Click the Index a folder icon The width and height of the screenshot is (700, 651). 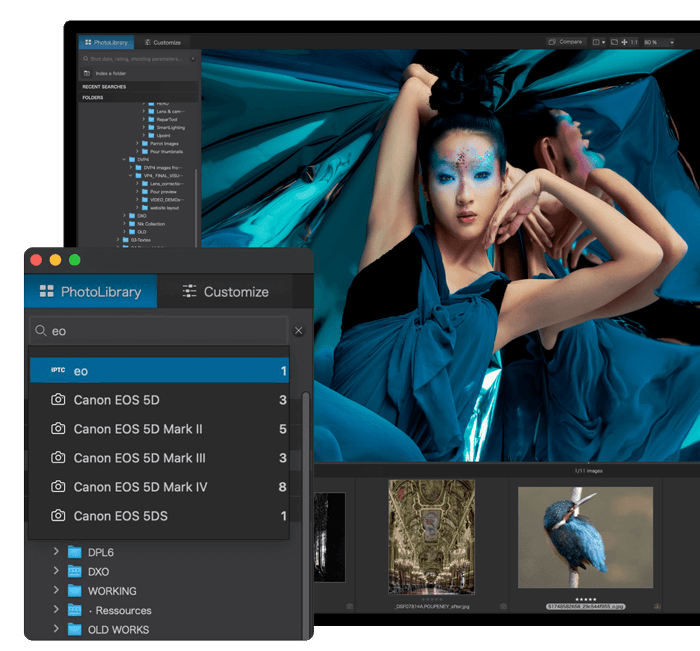tap(87, 73)
